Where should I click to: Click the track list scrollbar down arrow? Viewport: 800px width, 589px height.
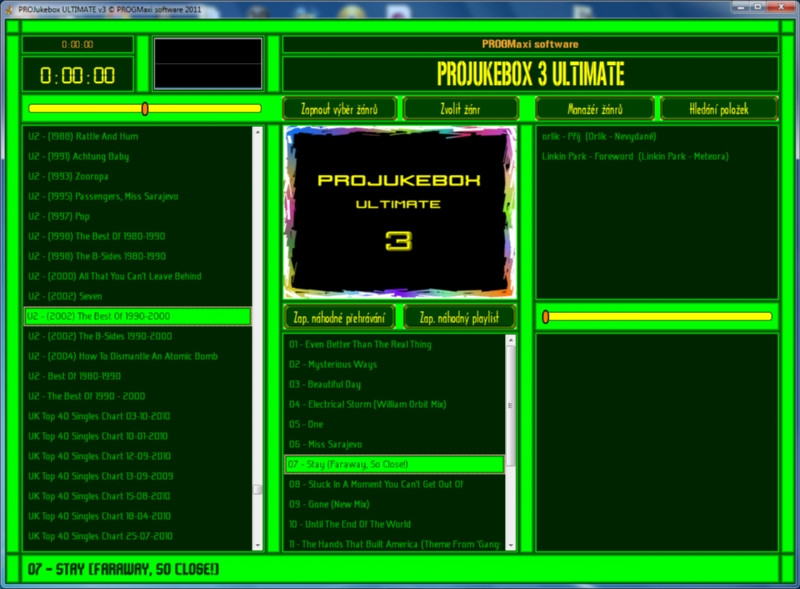[x=511, y=546]
